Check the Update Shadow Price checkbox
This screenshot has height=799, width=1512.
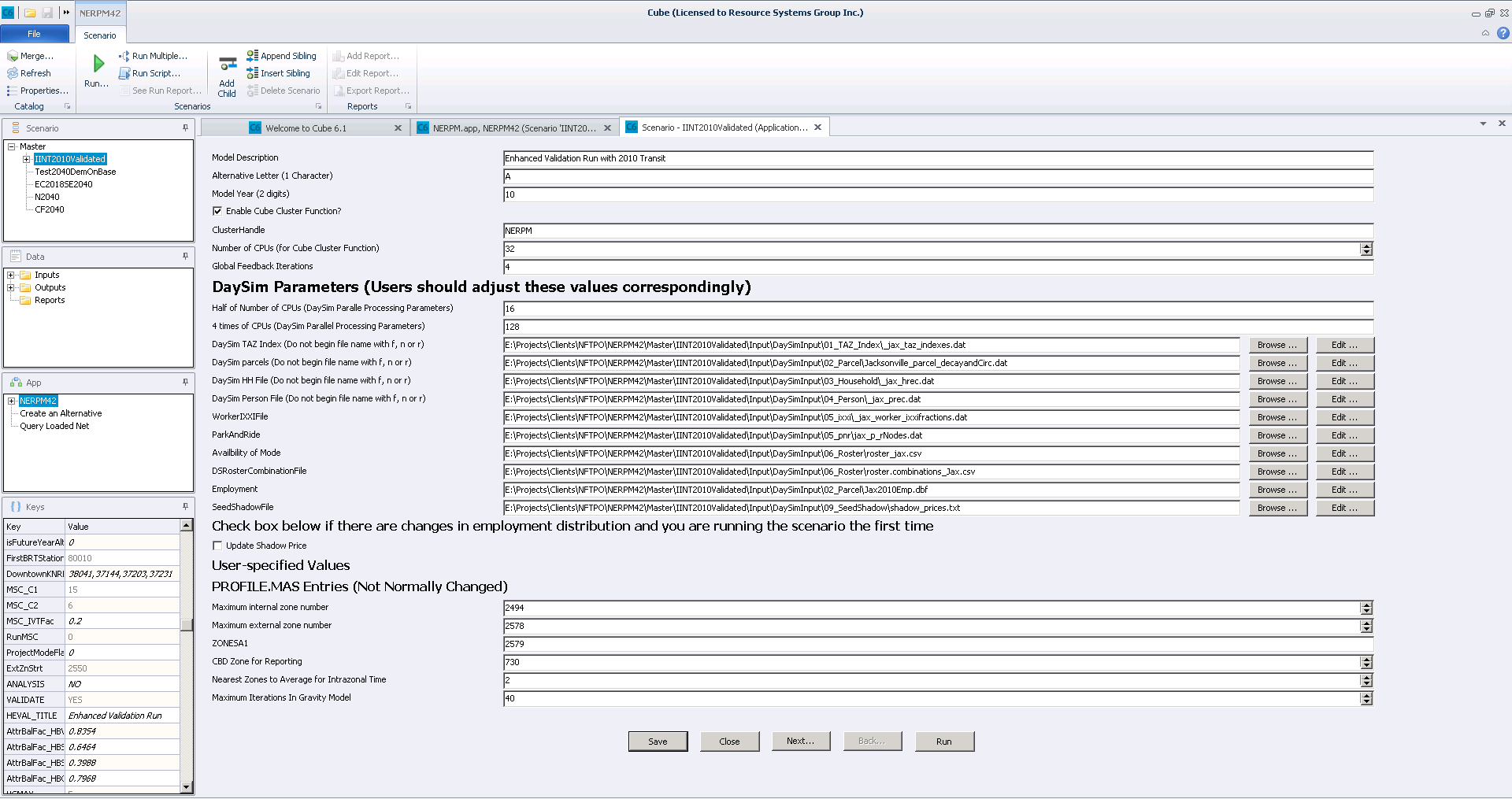(x=217, y=546)
